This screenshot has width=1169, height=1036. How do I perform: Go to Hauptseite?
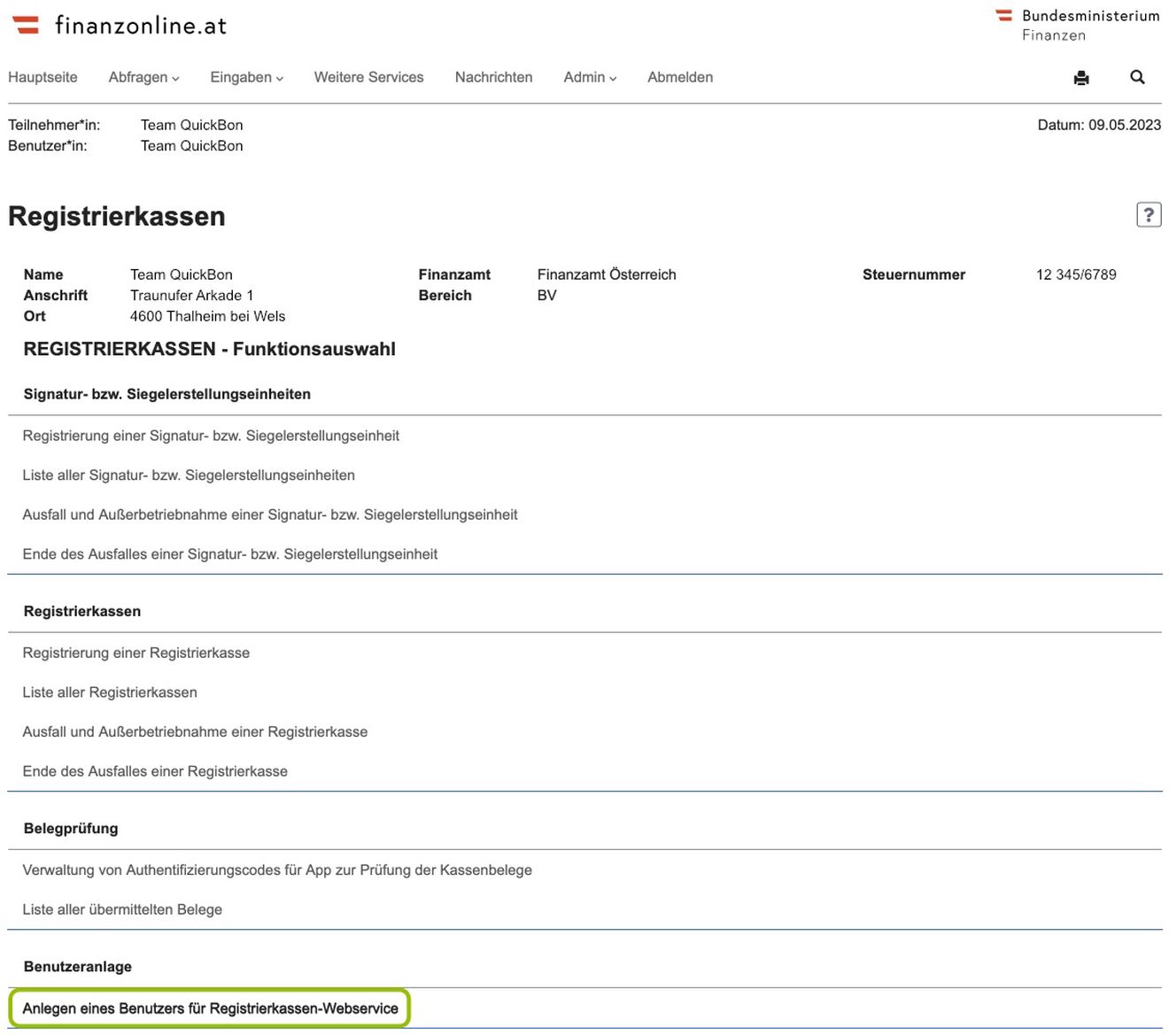(x=43, y=77)
